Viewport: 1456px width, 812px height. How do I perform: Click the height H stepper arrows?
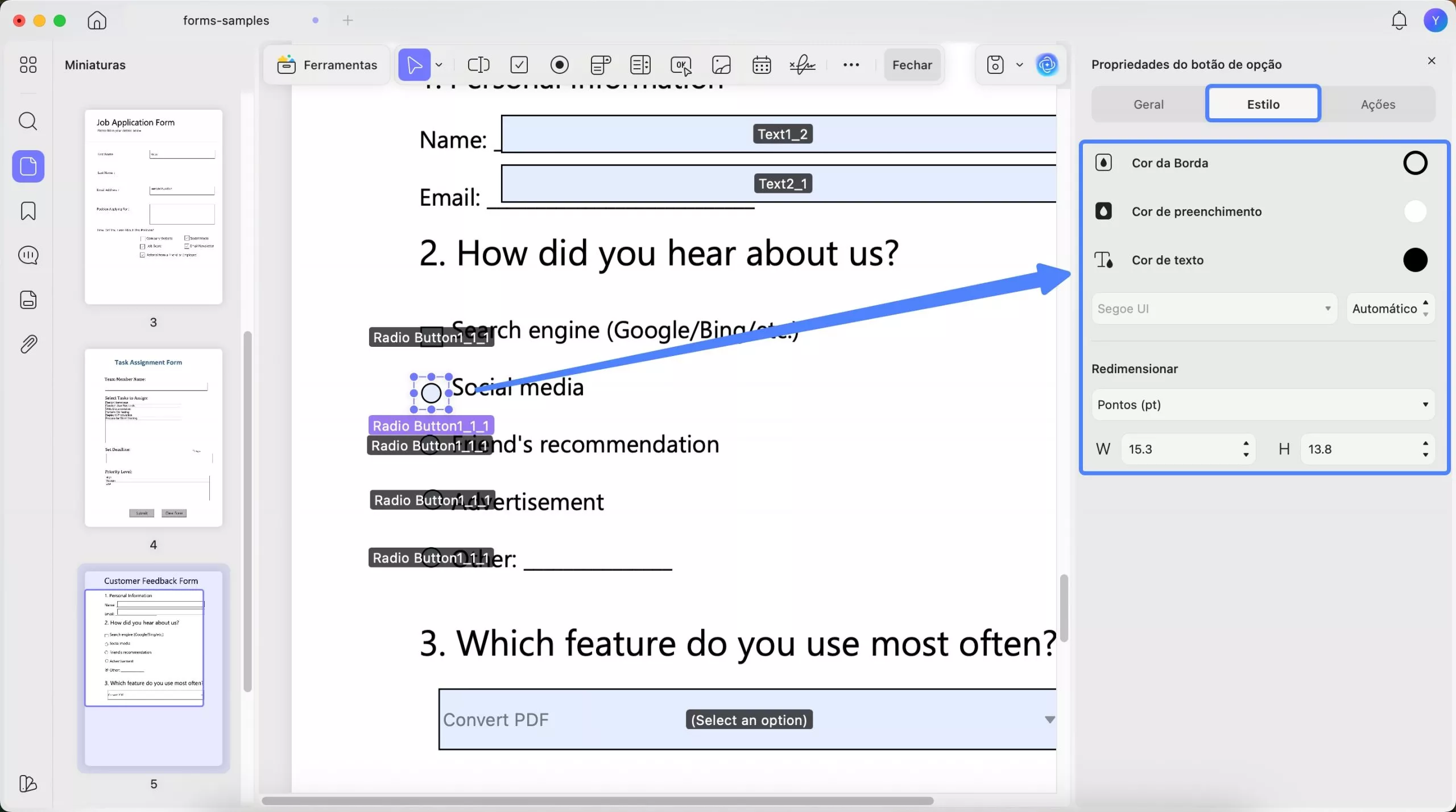pos(1425,449)
